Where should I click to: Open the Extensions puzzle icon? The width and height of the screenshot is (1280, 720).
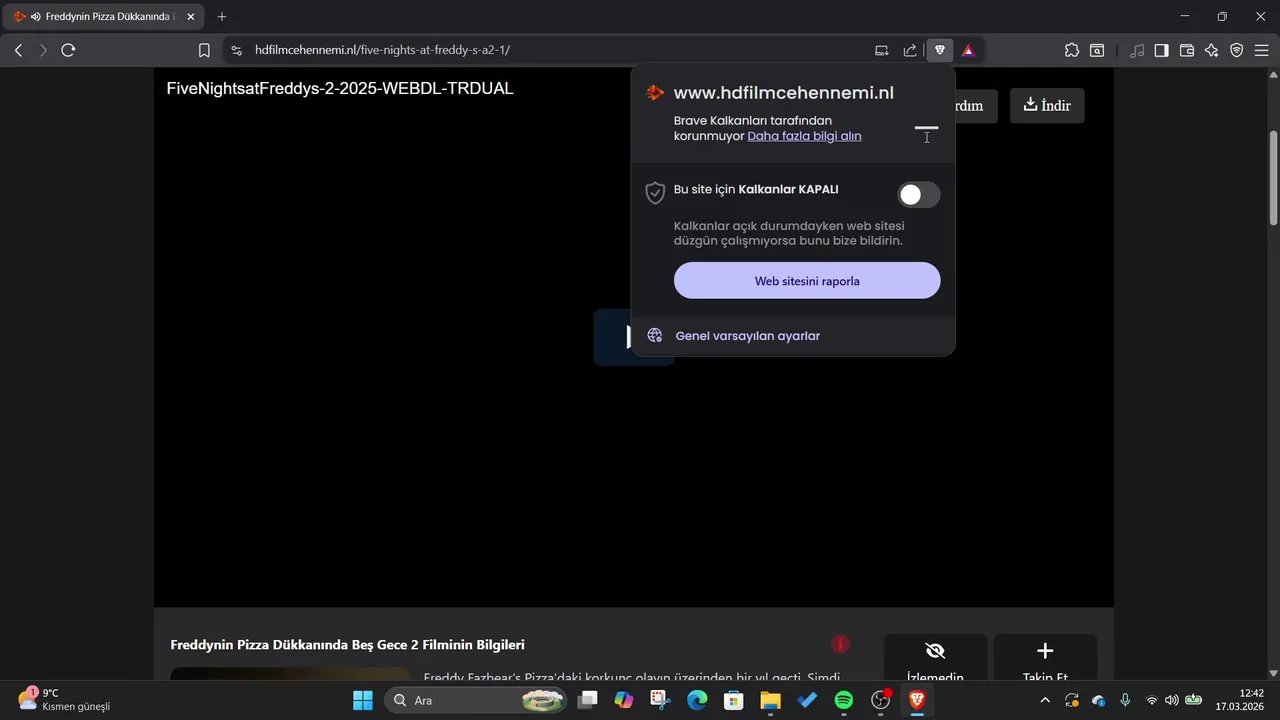[1072, 50]
